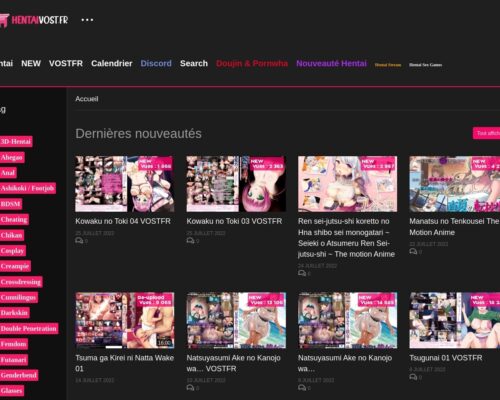Click the Manatsu no Tenkousei title link
The width and height of the screenshot is (500, 400).
(x=454, y=227)
